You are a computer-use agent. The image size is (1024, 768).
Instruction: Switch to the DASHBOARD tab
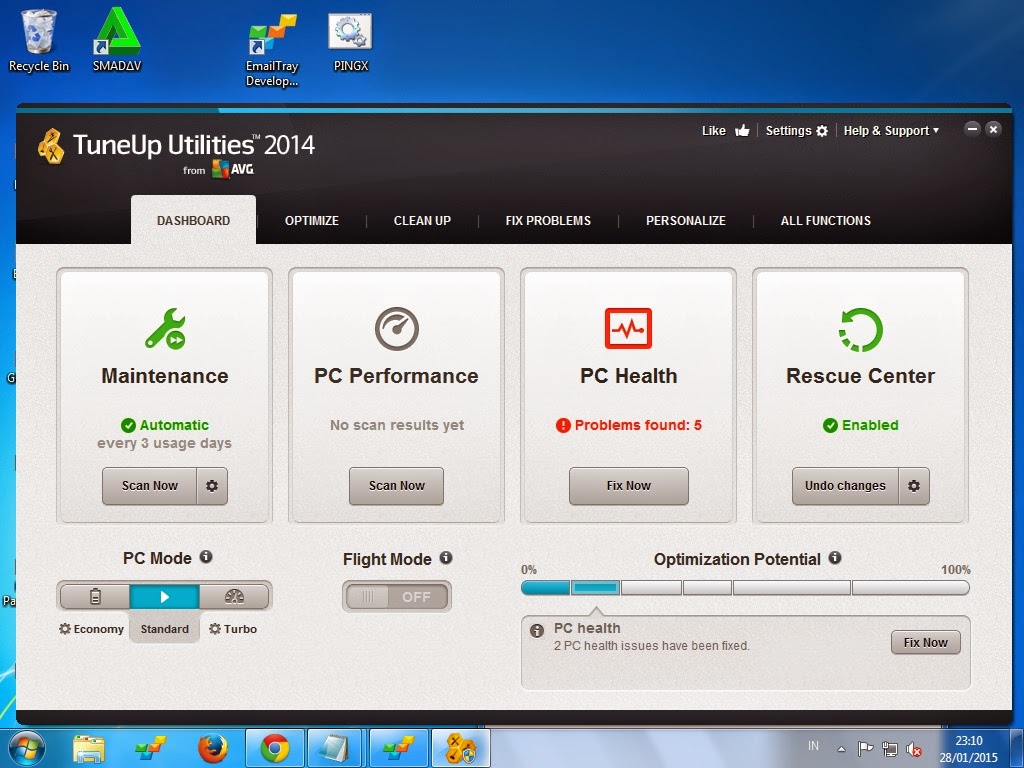coord(193,220)
